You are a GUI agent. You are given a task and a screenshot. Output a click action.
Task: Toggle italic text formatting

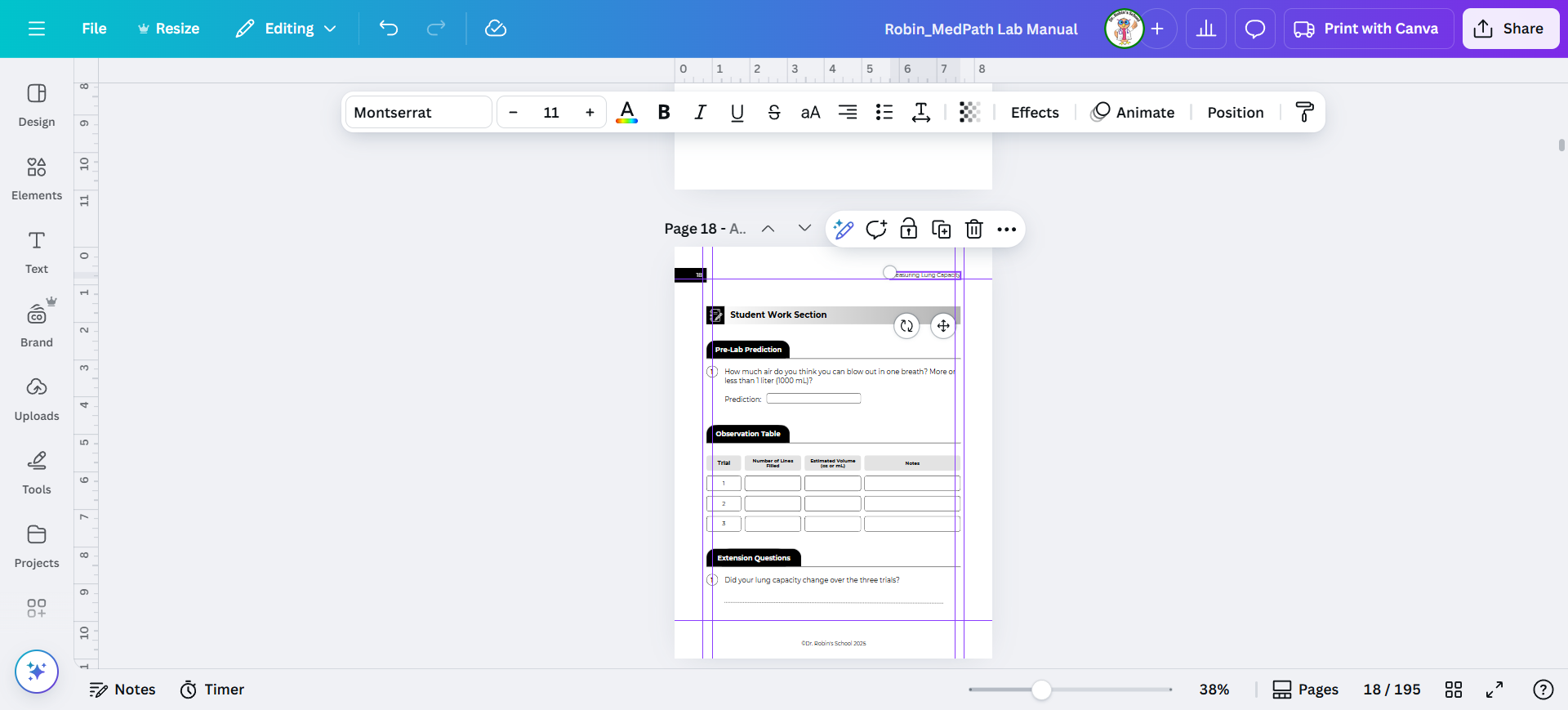tap(700, 113)
